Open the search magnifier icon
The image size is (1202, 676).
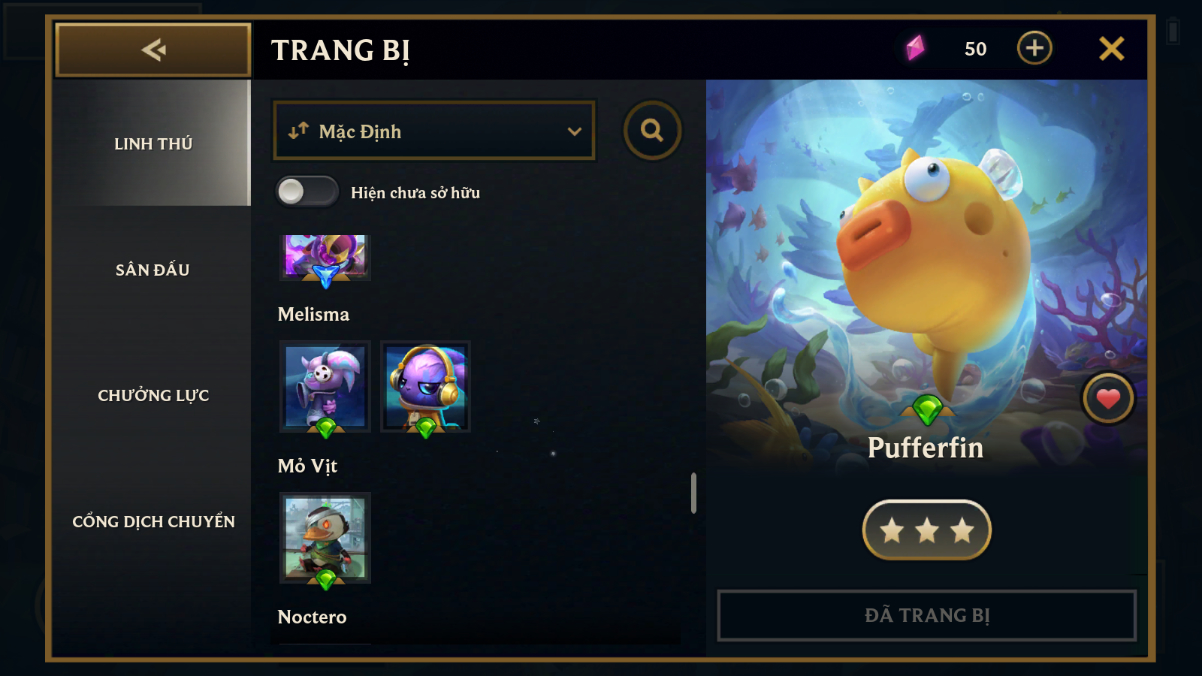point(652,130)
